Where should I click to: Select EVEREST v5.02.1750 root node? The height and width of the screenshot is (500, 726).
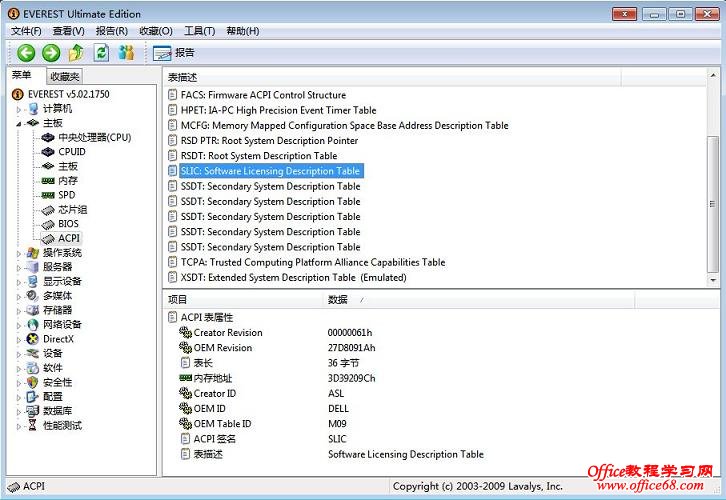click(x=69, y=94)
